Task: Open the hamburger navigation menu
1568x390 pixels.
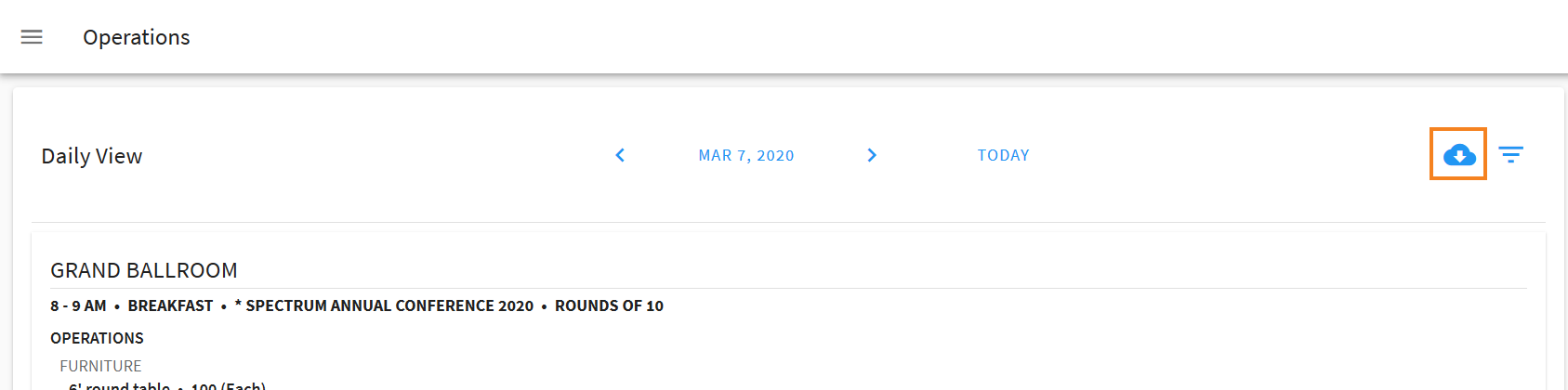Action: [32, 37]
